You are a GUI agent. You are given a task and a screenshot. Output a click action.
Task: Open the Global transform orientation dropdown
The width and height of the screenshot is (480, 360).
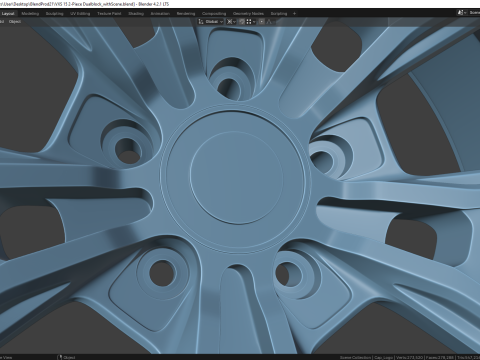[211, 22]
